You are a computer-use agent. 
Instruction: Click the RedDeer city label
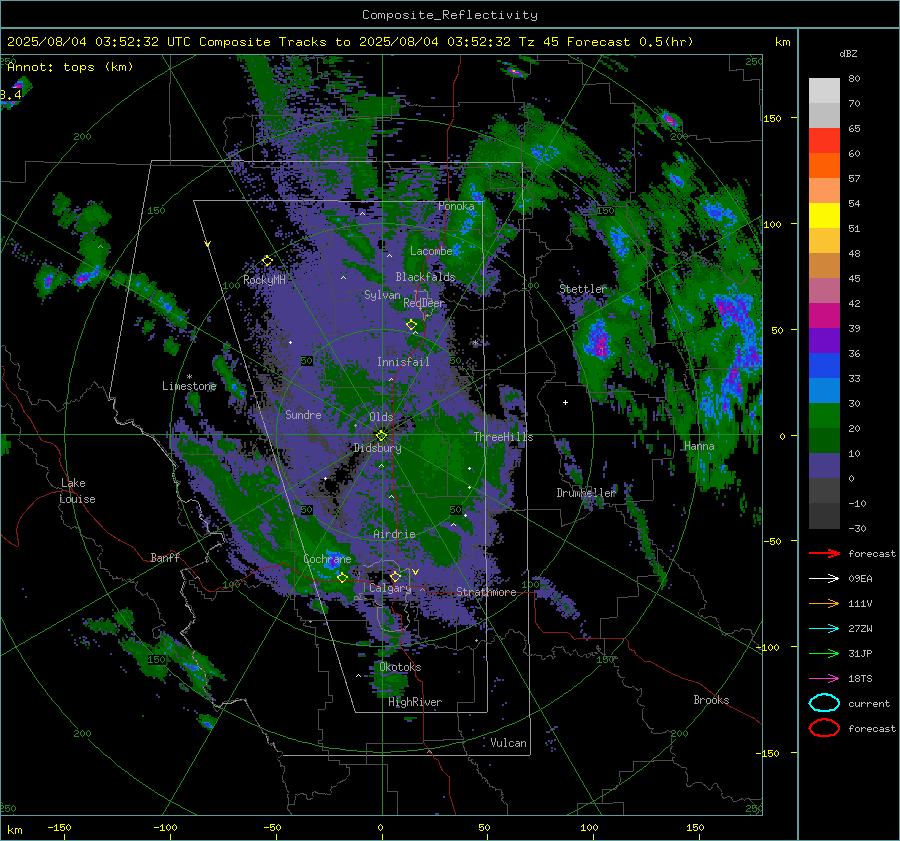tap(424, 303)
